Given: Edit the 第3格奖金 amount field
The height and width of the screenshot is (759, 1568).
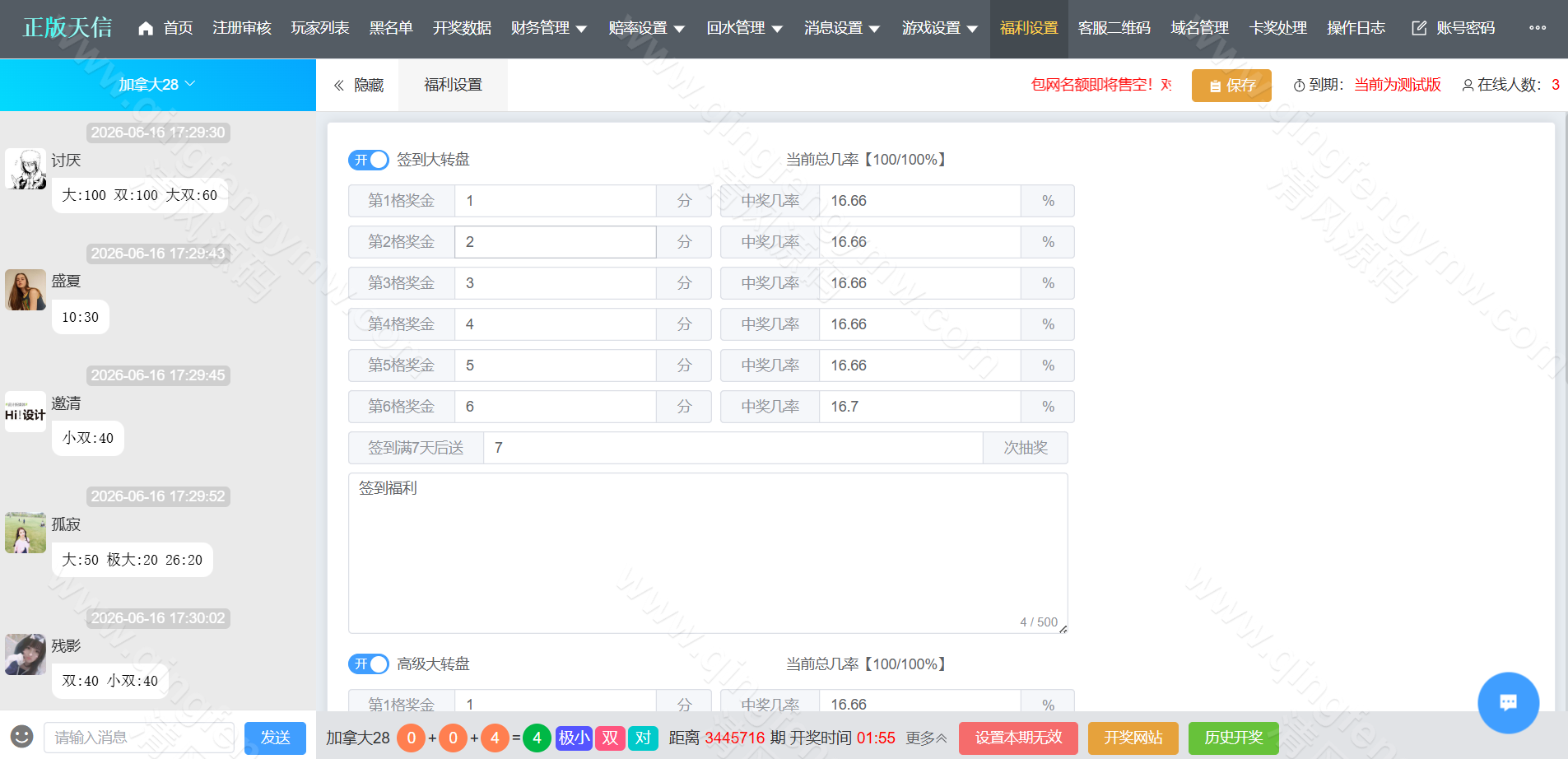Looking at the screenshot, I should pos(556,283).
